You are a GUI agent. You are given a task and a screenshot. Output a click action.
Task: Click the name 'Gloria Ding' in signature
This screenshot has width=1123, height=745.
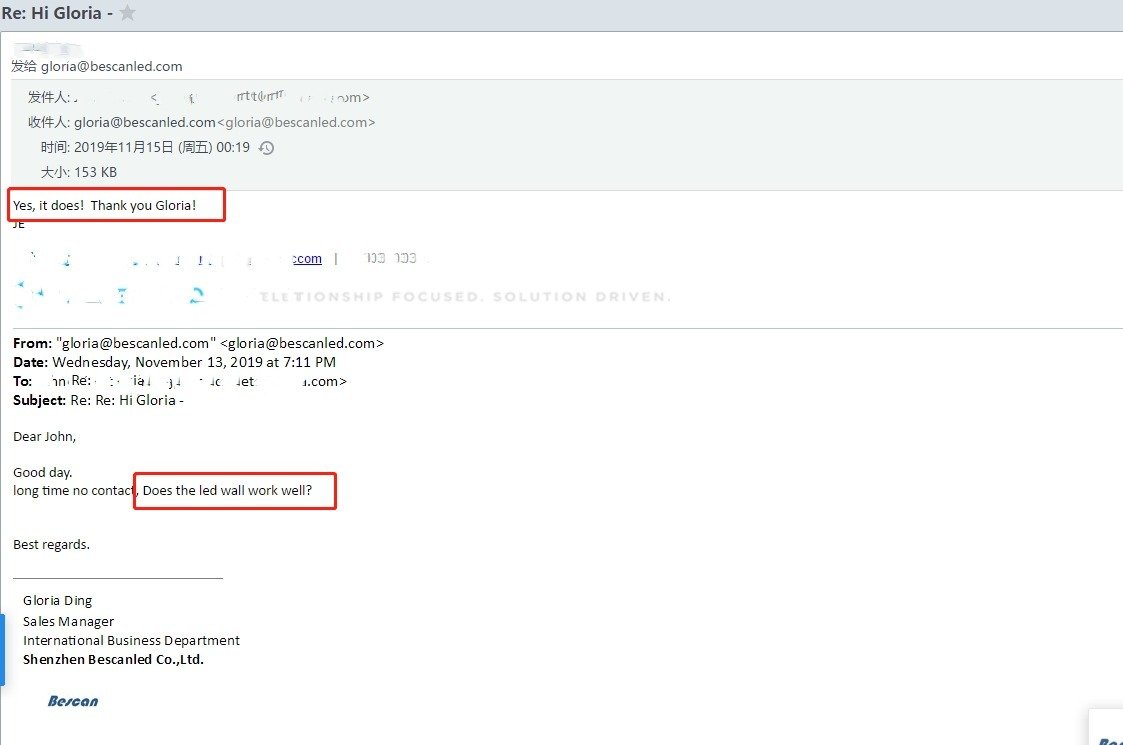click(x=58, y=601)
